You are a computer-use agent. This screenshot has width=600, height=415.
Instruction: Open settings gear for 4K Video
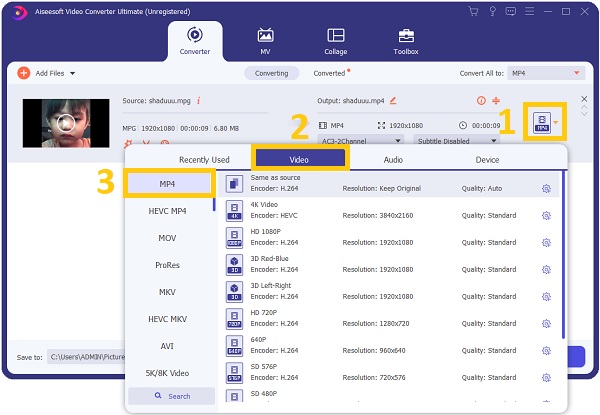tap(546, 216)
